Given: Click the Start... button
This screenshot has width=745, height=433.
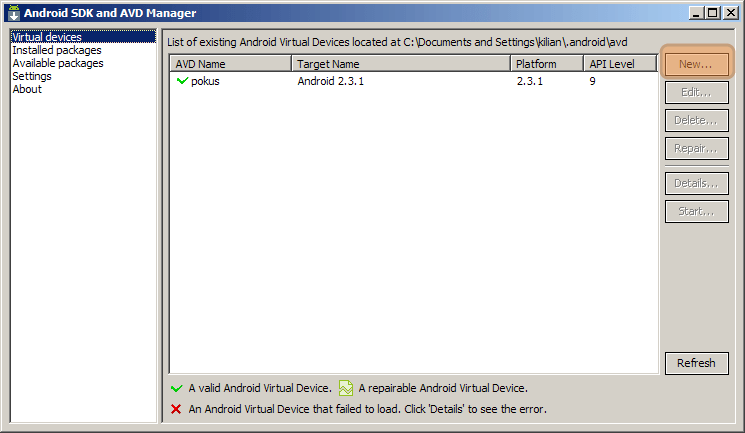Looking at the screenshot, I should tap(697, 211).
